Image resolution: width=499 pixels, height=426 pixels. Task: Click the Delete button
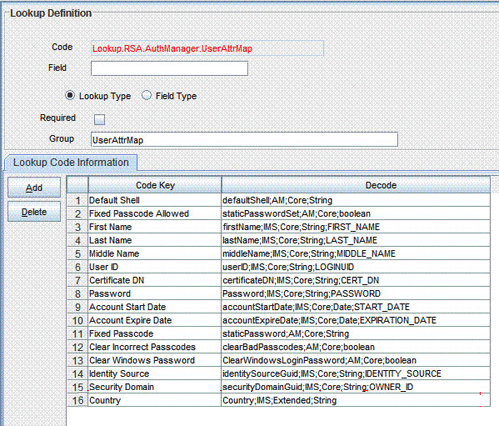[34, 212]
